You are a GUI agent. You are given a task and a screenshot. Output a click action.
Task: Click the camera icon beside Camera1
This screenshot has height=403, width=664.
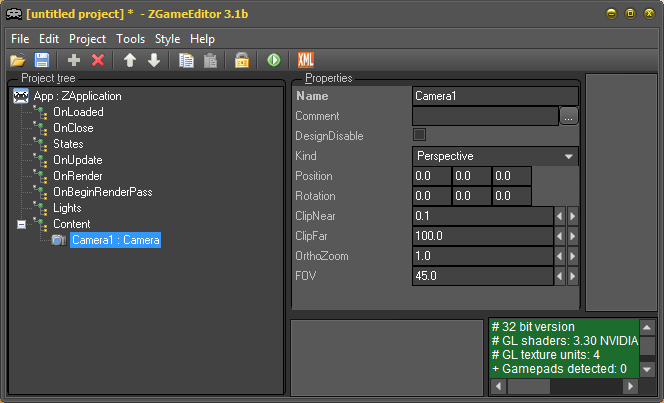[59, 240]
